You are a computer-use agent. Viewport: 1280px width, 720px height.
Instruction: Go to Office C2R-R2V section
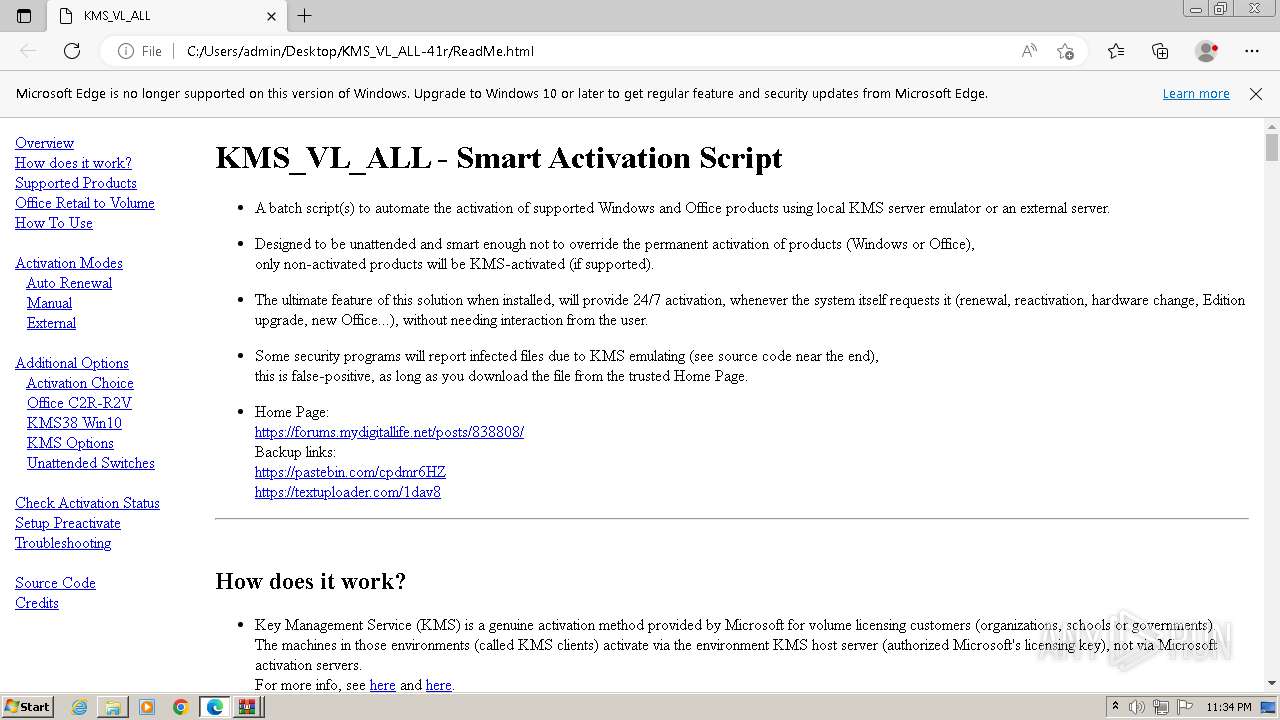[x=79, y=403]
